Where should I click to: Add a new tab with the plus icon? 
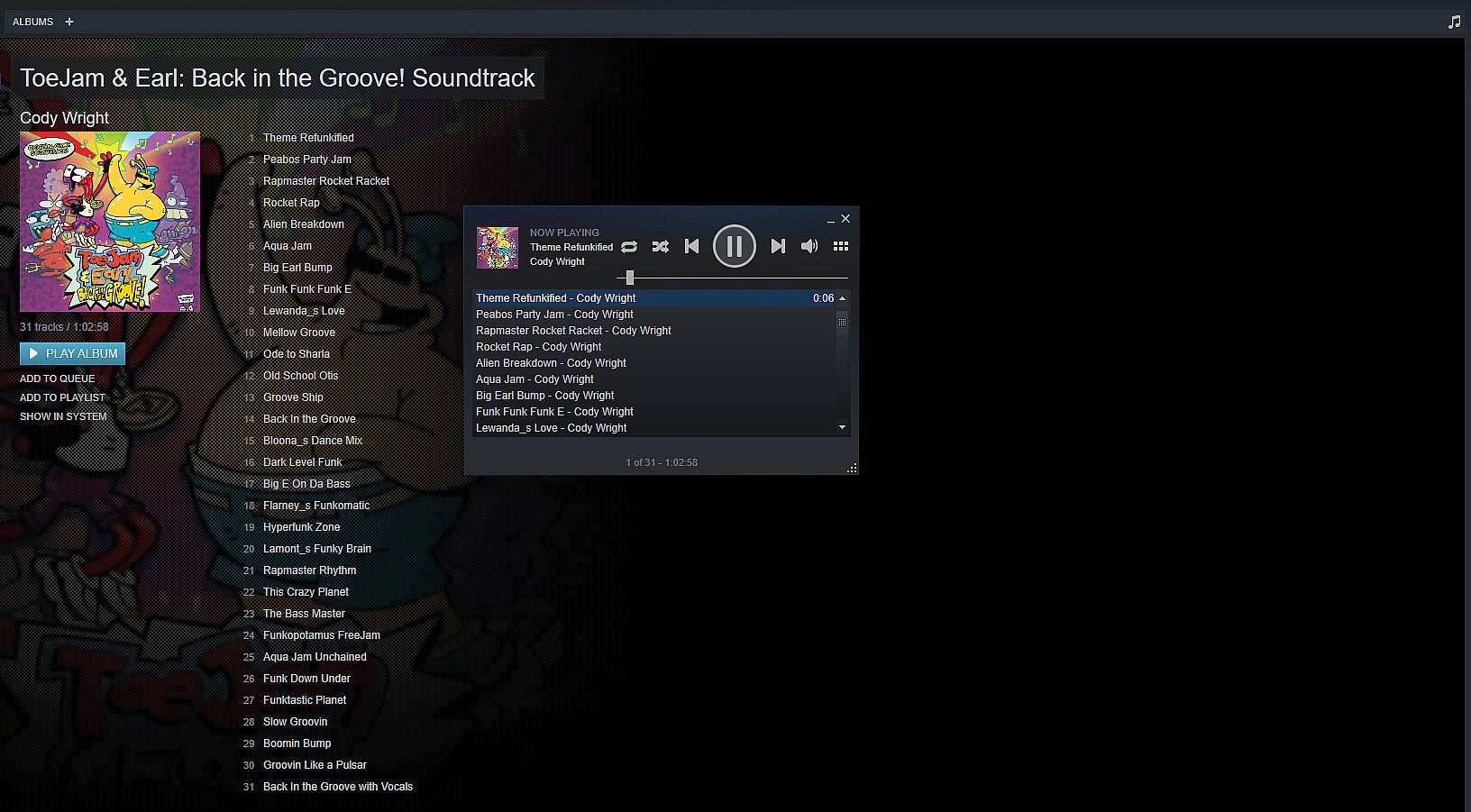click(69, 22)
